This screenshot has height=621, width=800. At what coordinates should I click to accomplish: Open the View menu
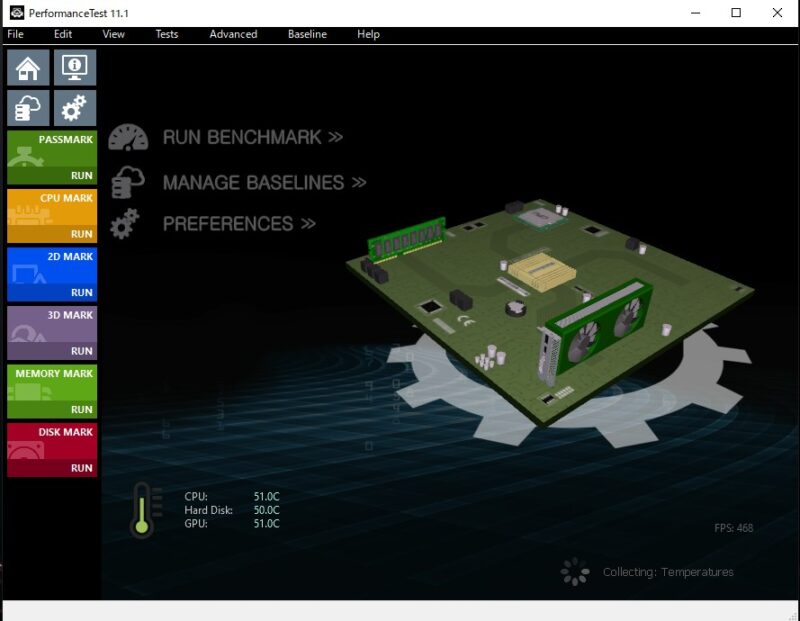pos(113,34)
